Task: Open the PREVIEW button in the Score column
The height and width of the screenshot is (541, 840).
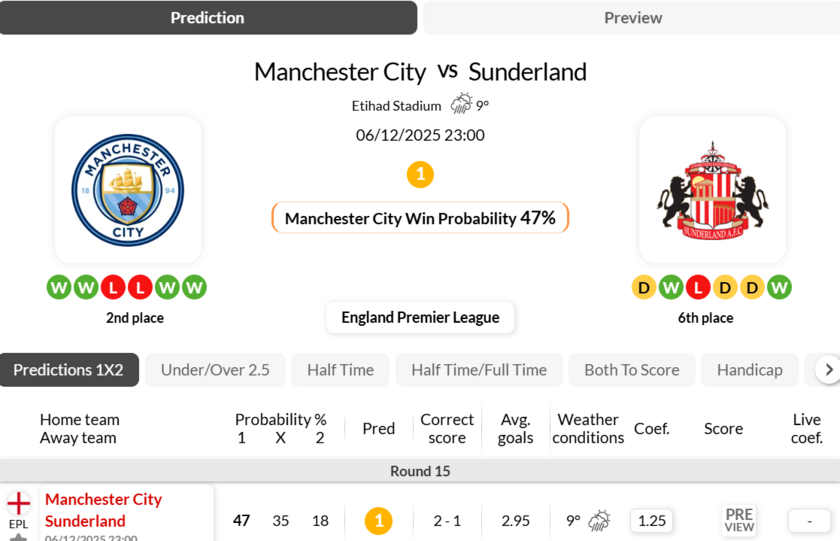Action: click(x=739, y=520)
